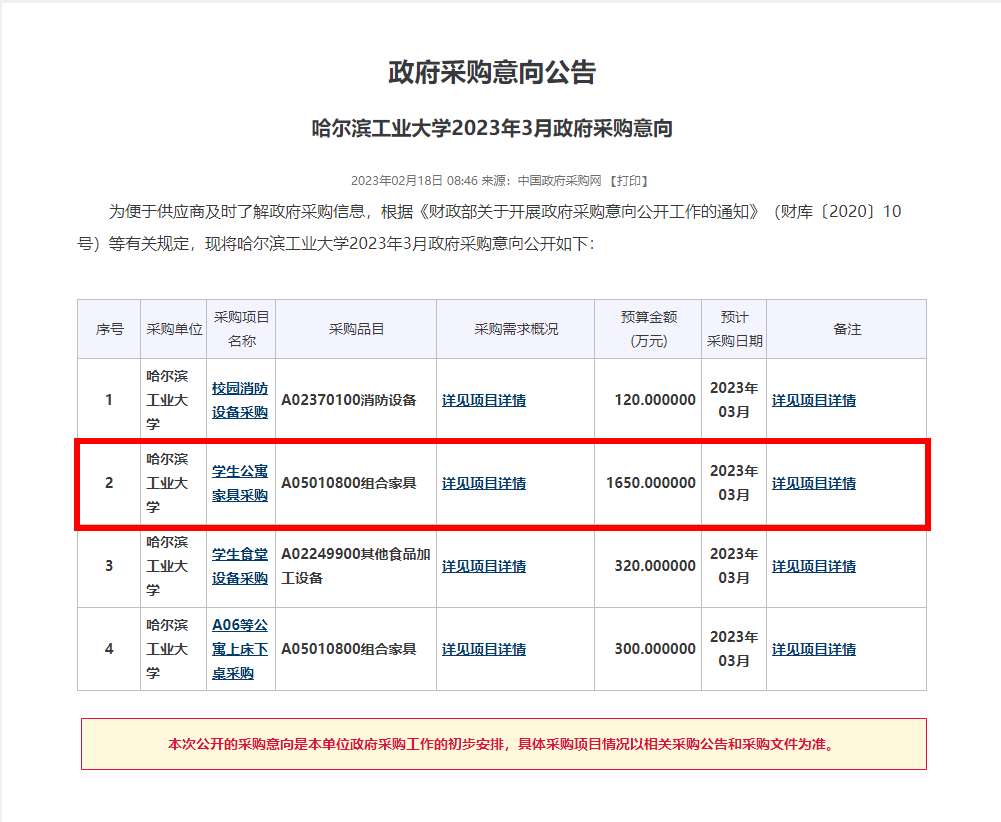Screen dimensions: 1001x822
Task: Click the 【打印】 print link
Action: coord(629,181)
